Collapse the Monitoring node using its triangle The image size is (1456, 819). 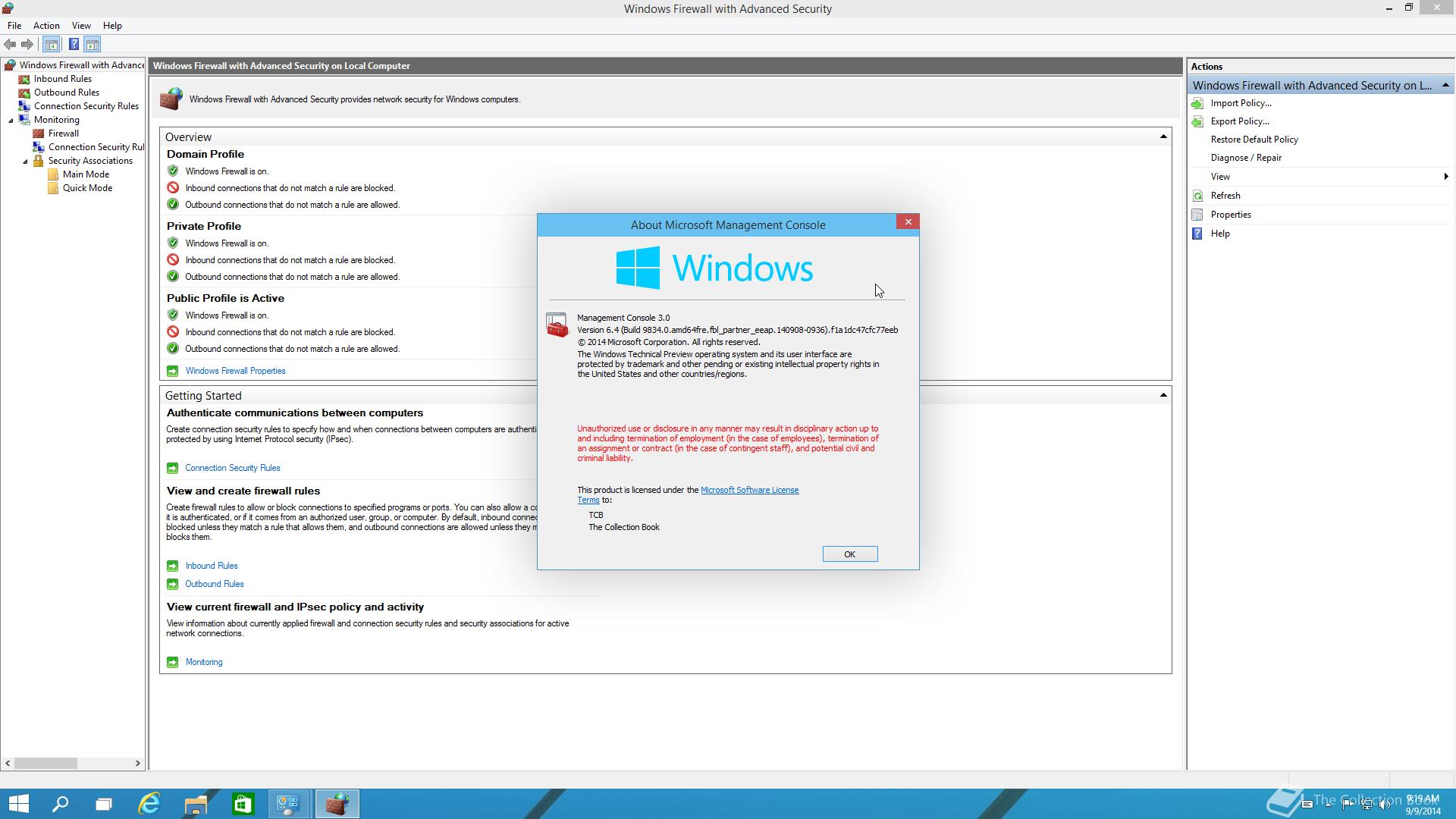(x=11, y=120)
